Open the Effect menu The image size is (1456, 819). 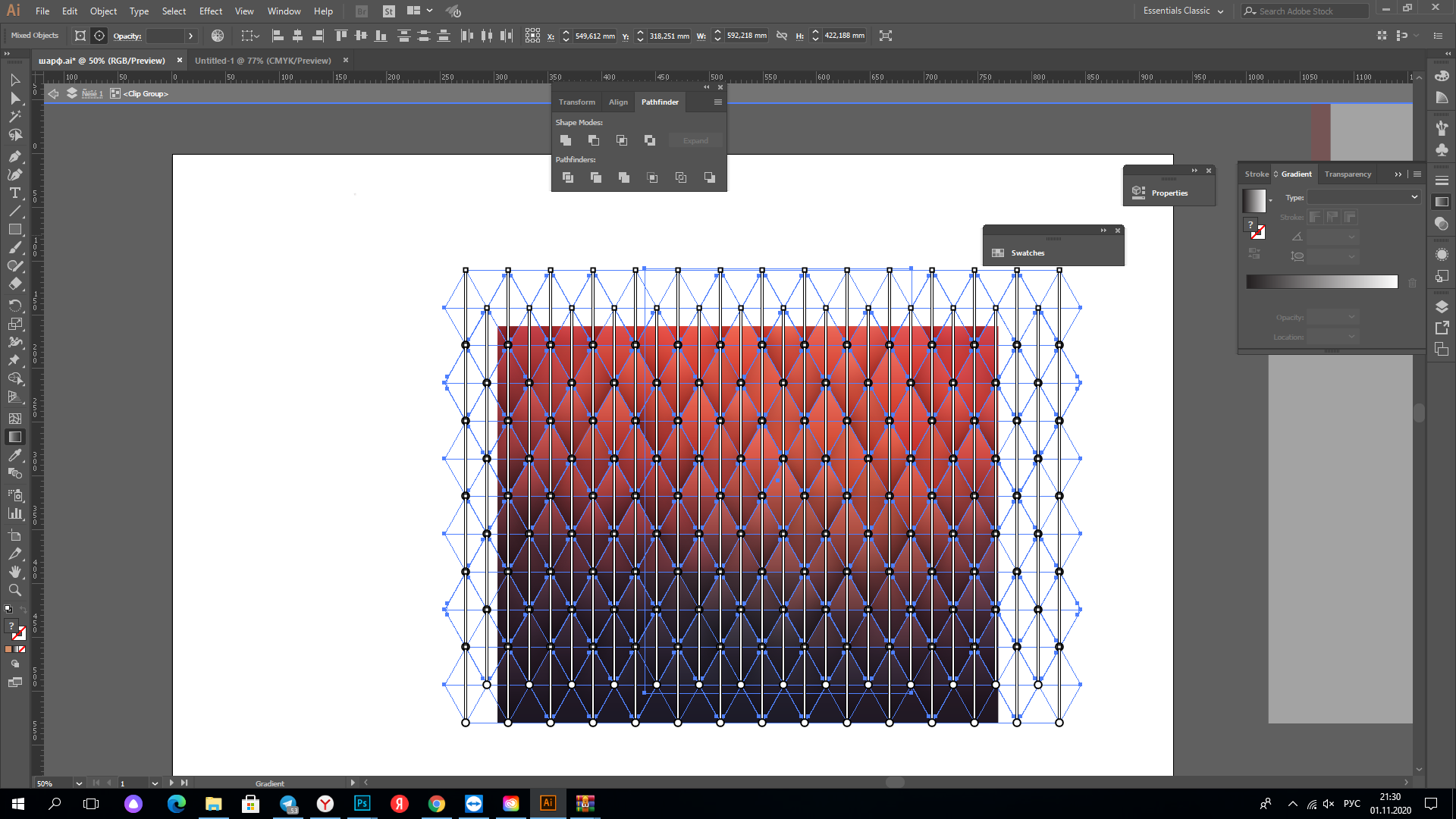coord(210,11)
